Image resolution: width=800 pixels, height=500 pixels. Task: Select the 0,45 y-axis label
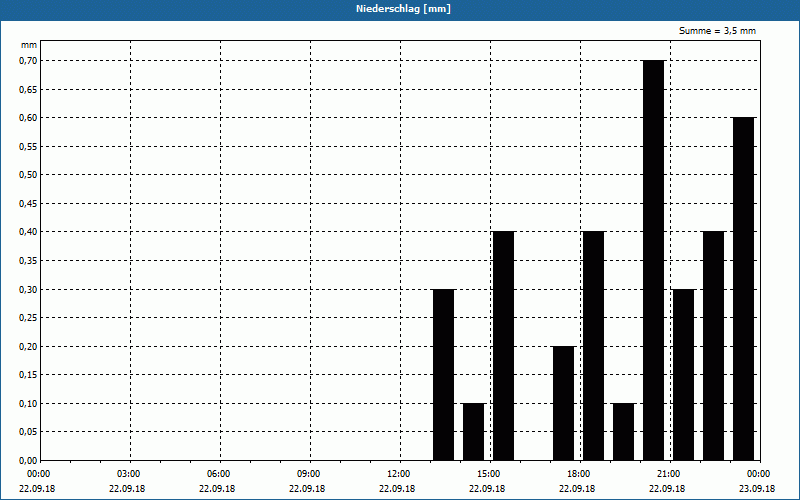coord(28,204)
